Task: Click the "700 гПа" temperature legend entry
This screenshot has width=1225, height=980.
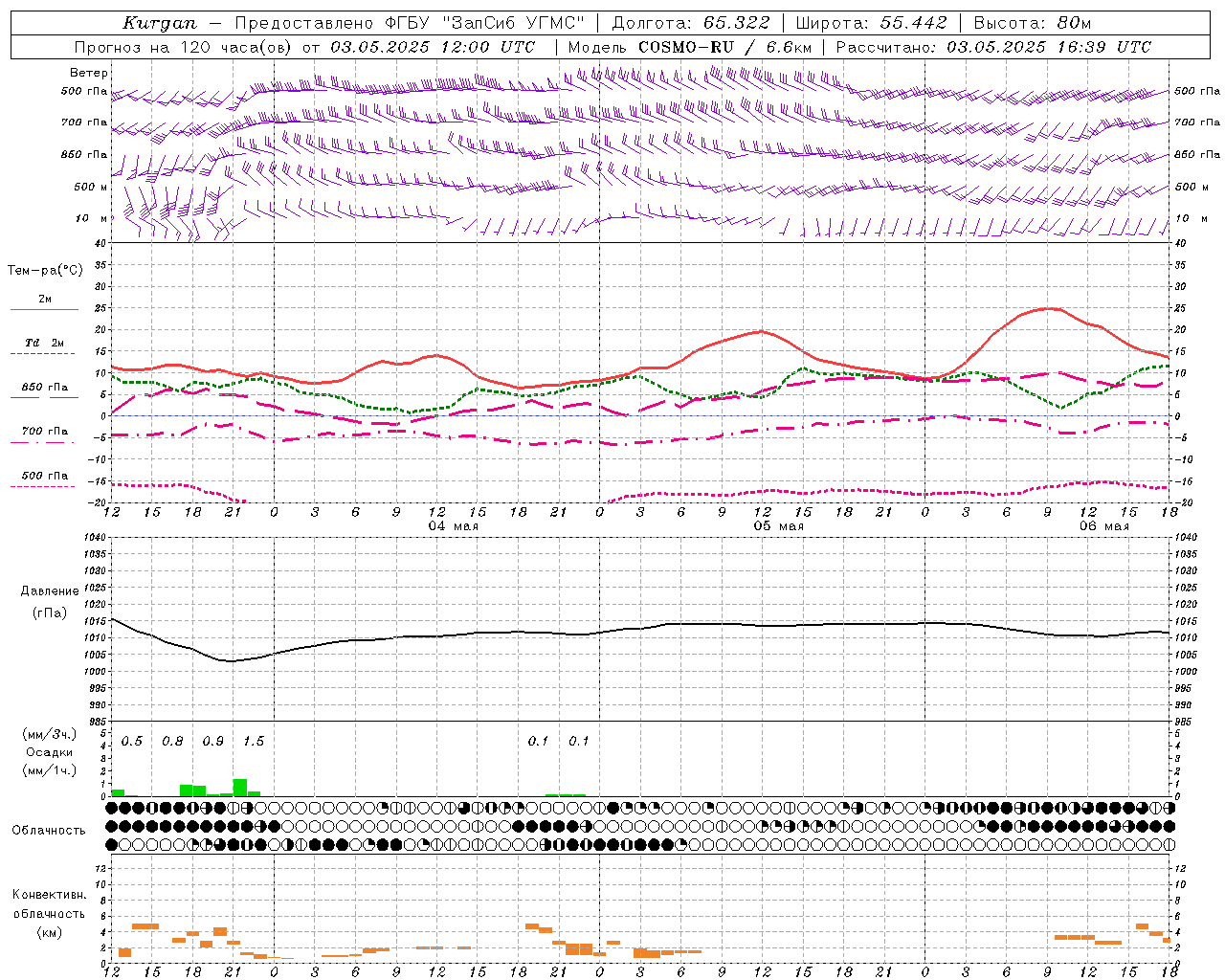Action: click(45, 432)
